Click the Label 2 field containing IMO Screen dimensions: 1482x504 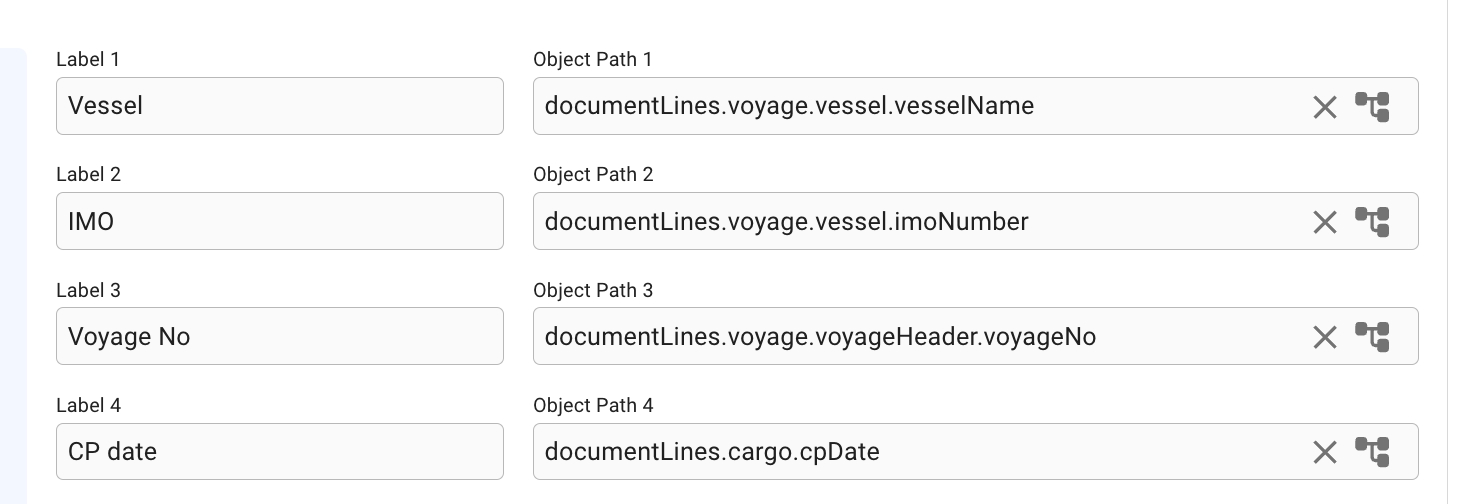pyautogui.click(x=279, y=221)
